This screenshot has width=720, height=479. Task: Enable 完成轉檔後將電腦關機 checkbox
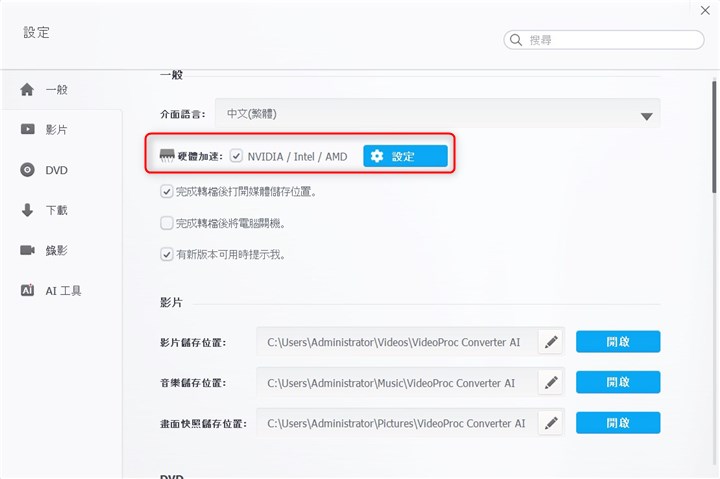(x=166, y=223)
